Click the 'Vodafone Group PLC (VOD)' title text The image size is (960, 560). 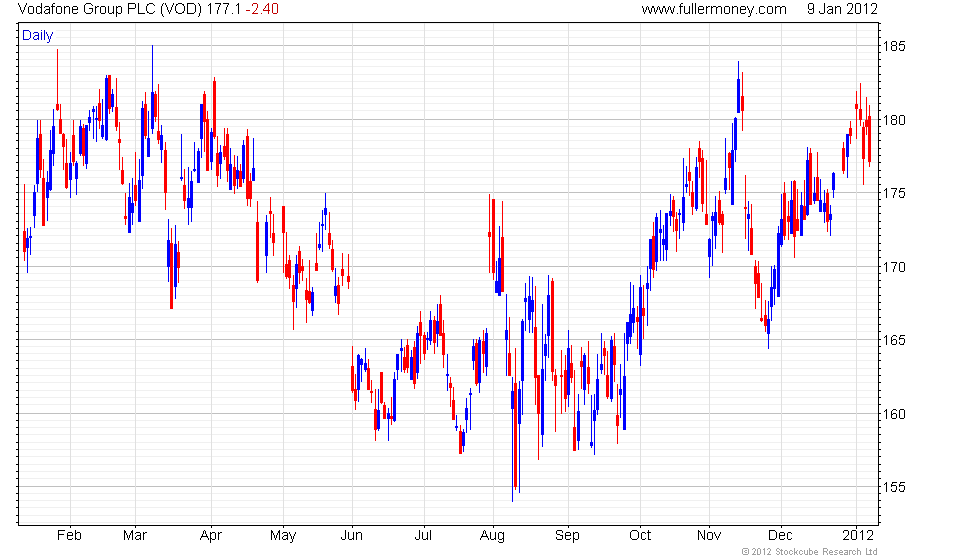click(110, 9)
